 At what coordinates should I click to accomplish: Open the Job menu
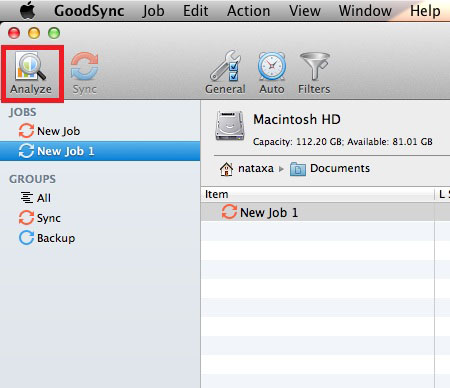pyautogui.click(x=153, y=11)
